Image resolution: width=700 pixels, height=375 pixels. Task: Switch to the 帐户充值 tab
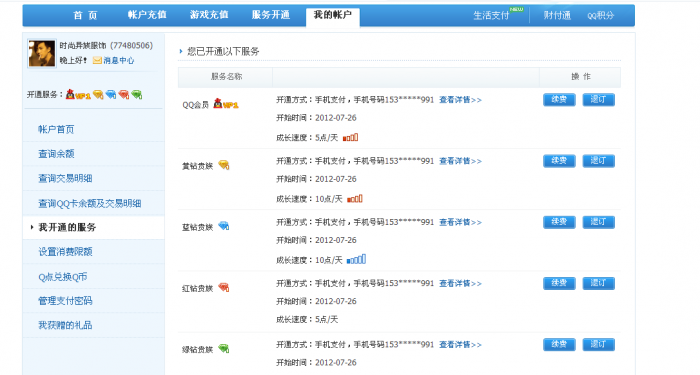coord(147,15)
